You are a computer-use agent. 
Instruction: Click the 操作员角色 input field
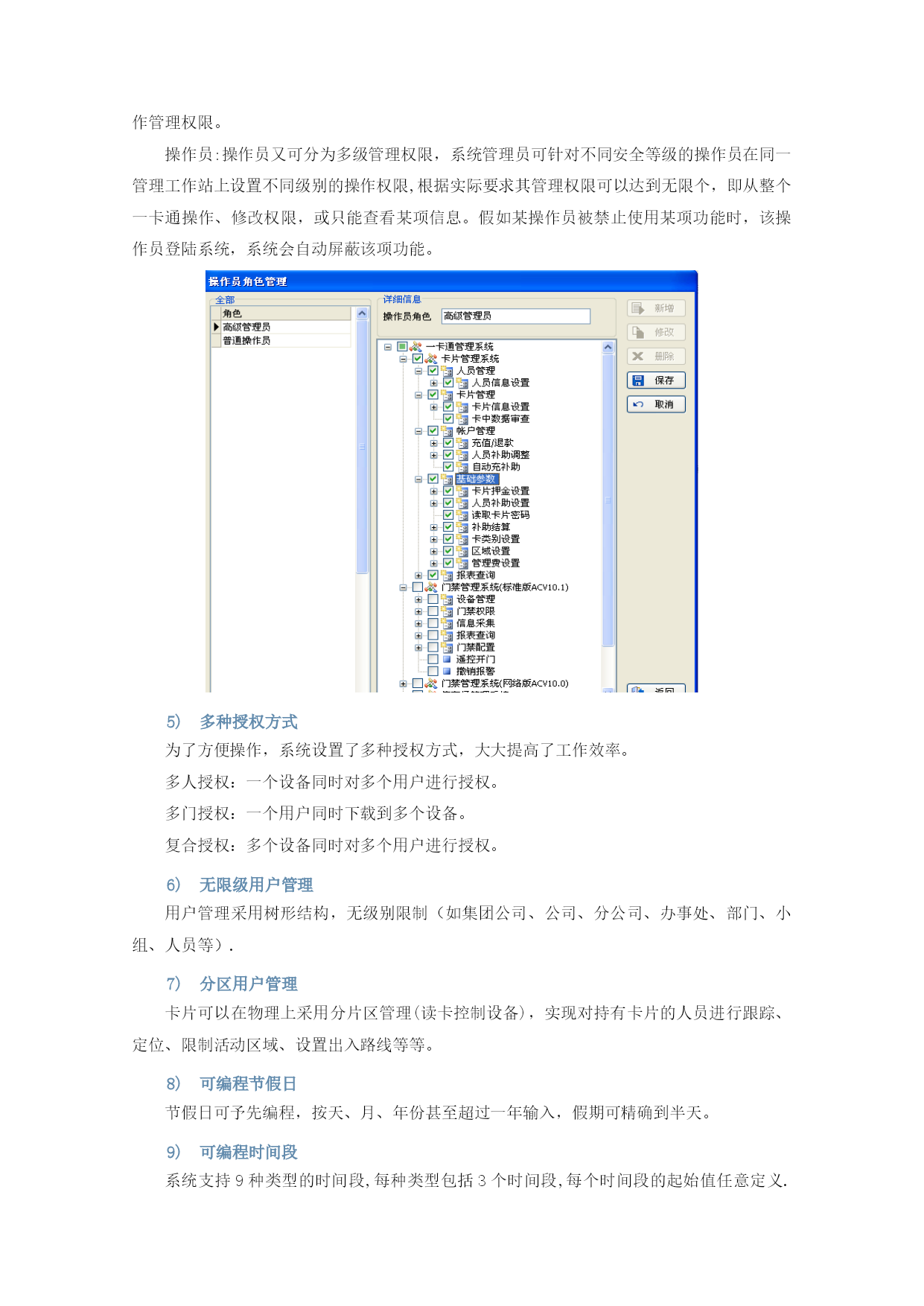click(516, 316)
